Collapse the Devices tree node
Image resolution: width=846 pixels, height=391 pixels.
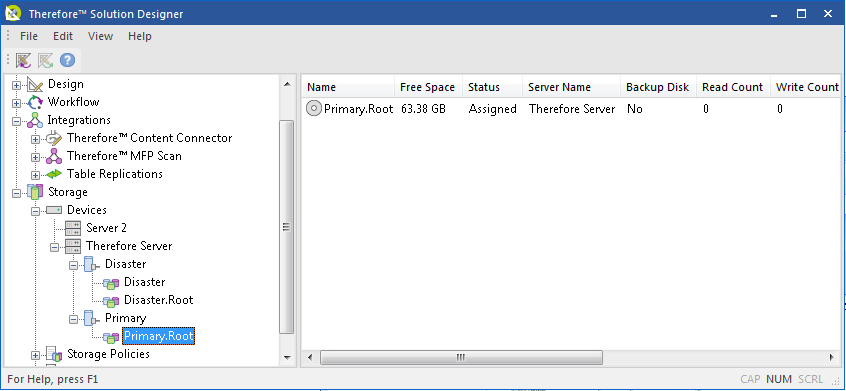[x=36, y=211]
